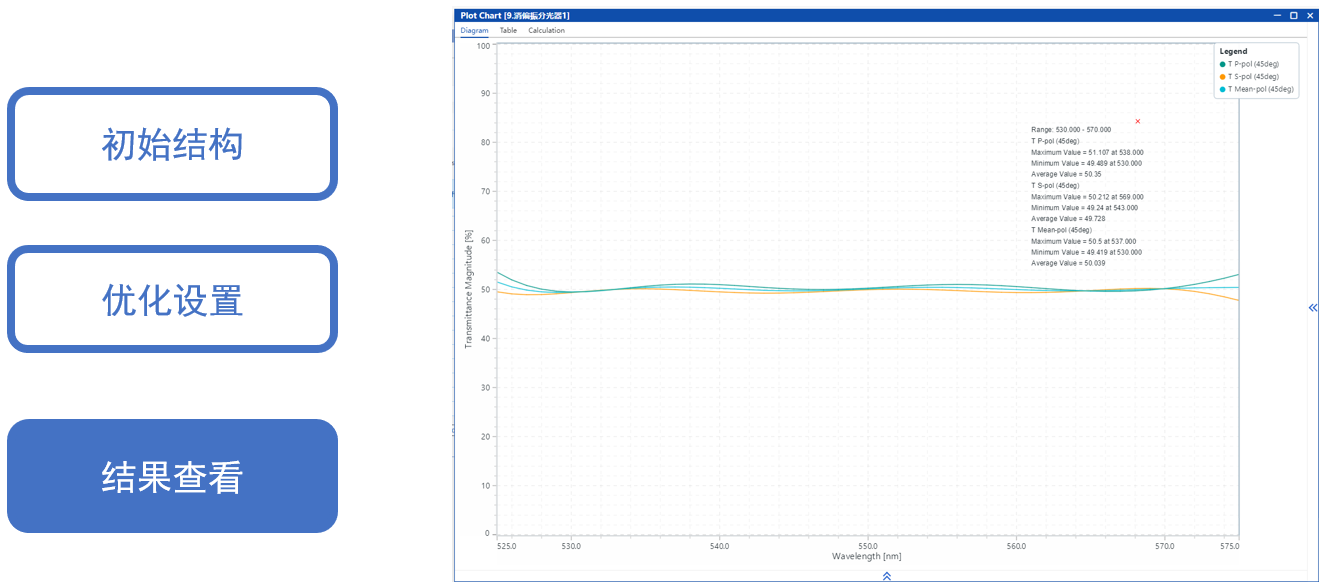Click the cyan Mean-pol legend dot

[1222, 89]
